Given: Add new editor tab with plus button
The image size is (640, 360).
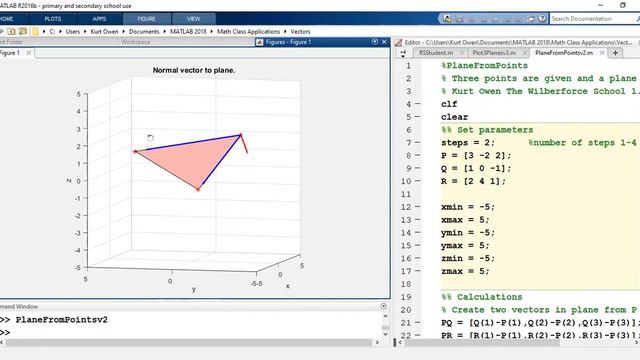Looking at the screenshot, I should (616, 53).
